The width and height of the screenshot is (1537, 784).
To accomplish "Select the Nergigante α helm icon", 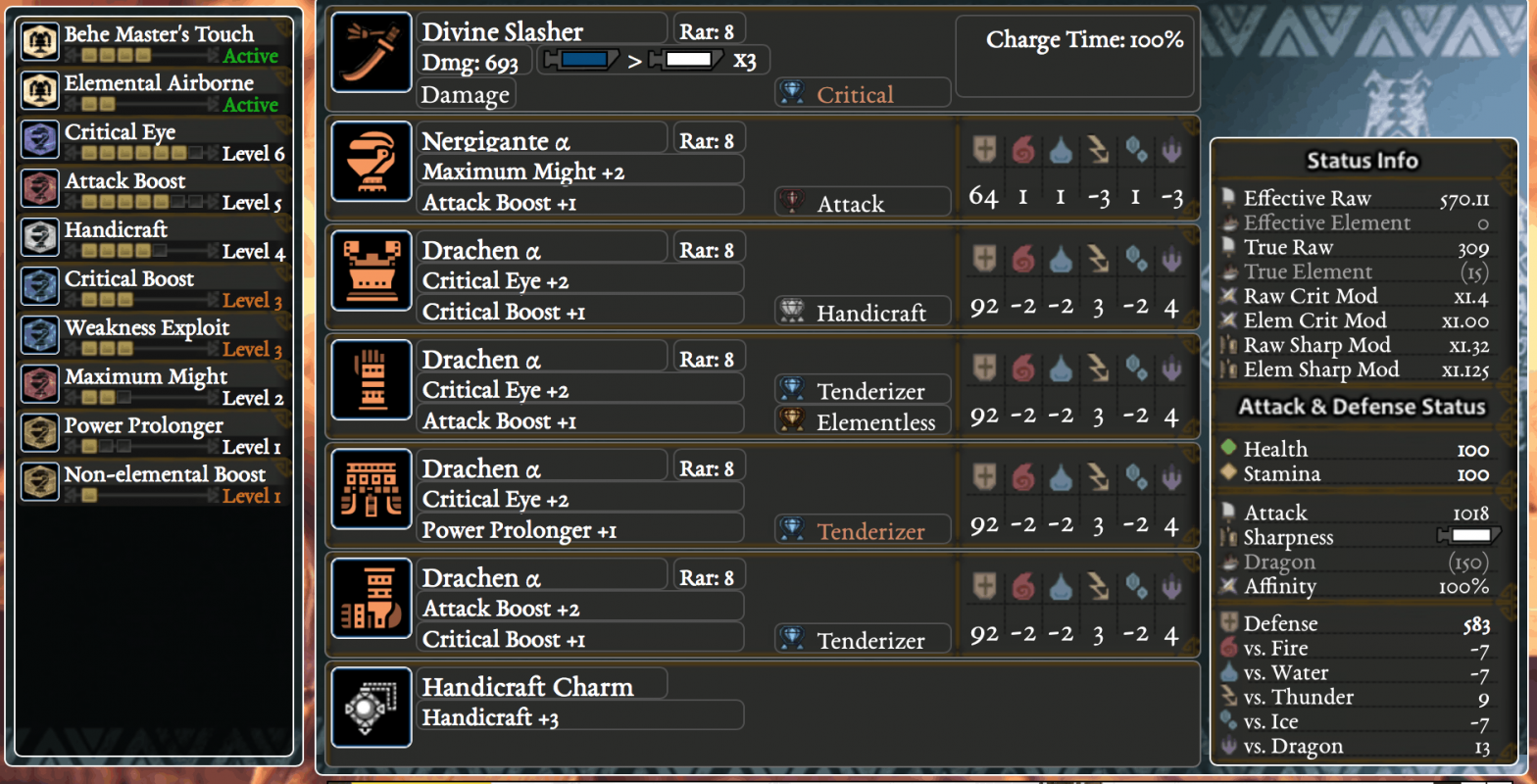I will point(372,162).
